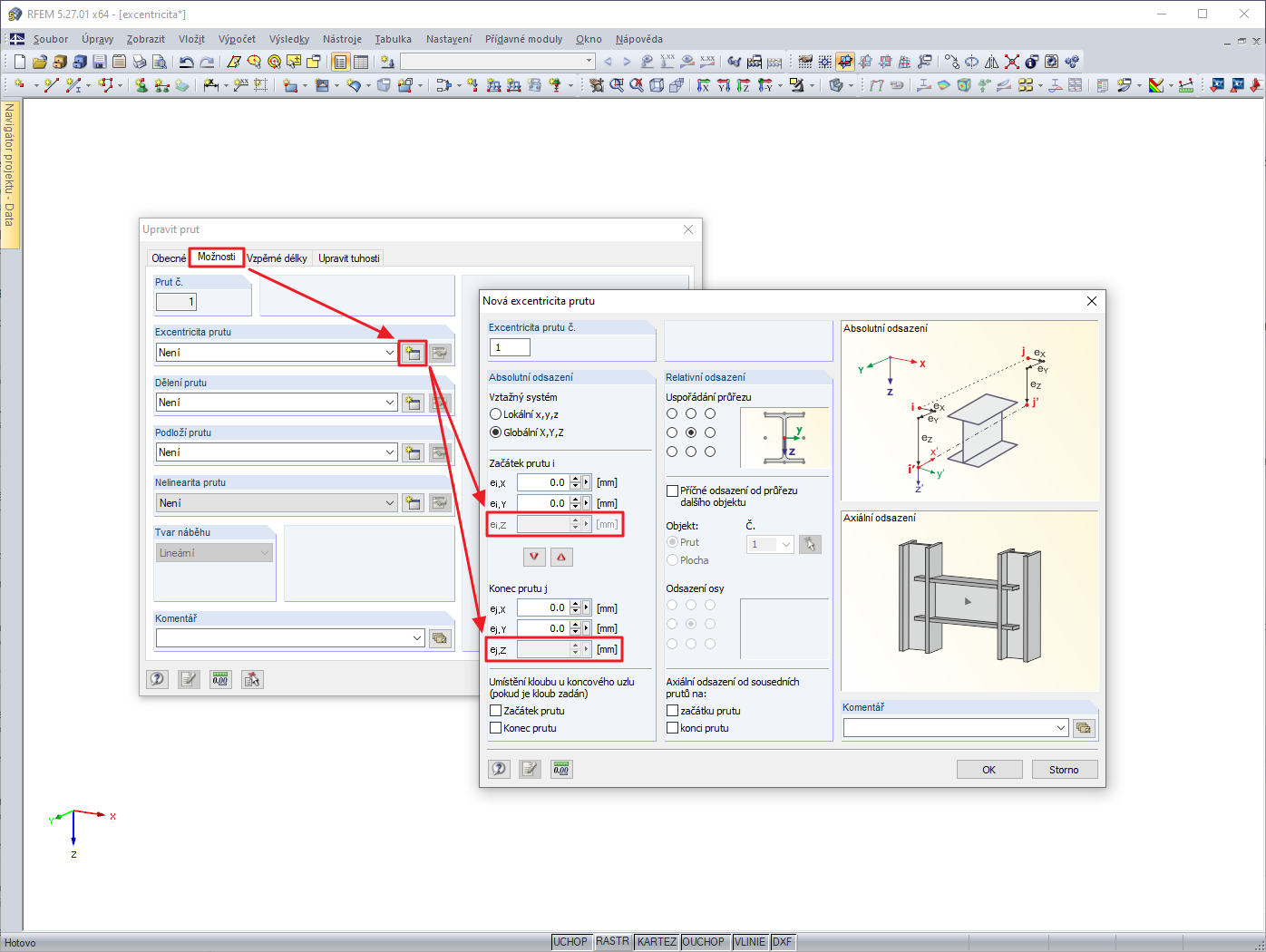Open the Navigátor projektu - Data side panel
Viewport: 1266px width, 952px height.
(x=10, y=172)
